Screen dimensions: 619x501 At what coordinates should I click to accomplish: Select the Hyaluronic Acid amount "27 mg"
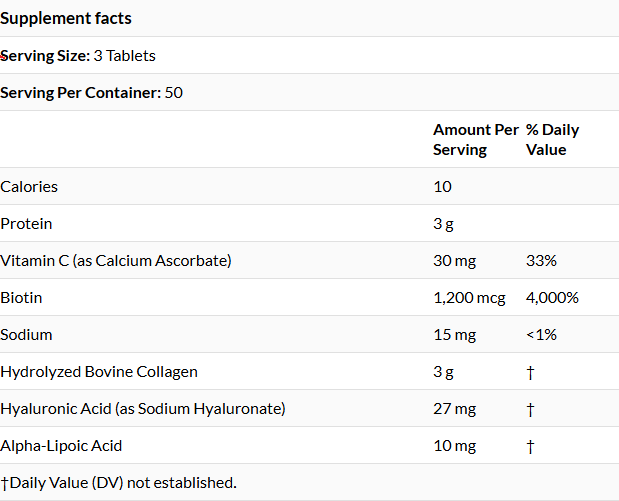click(454, 409)
